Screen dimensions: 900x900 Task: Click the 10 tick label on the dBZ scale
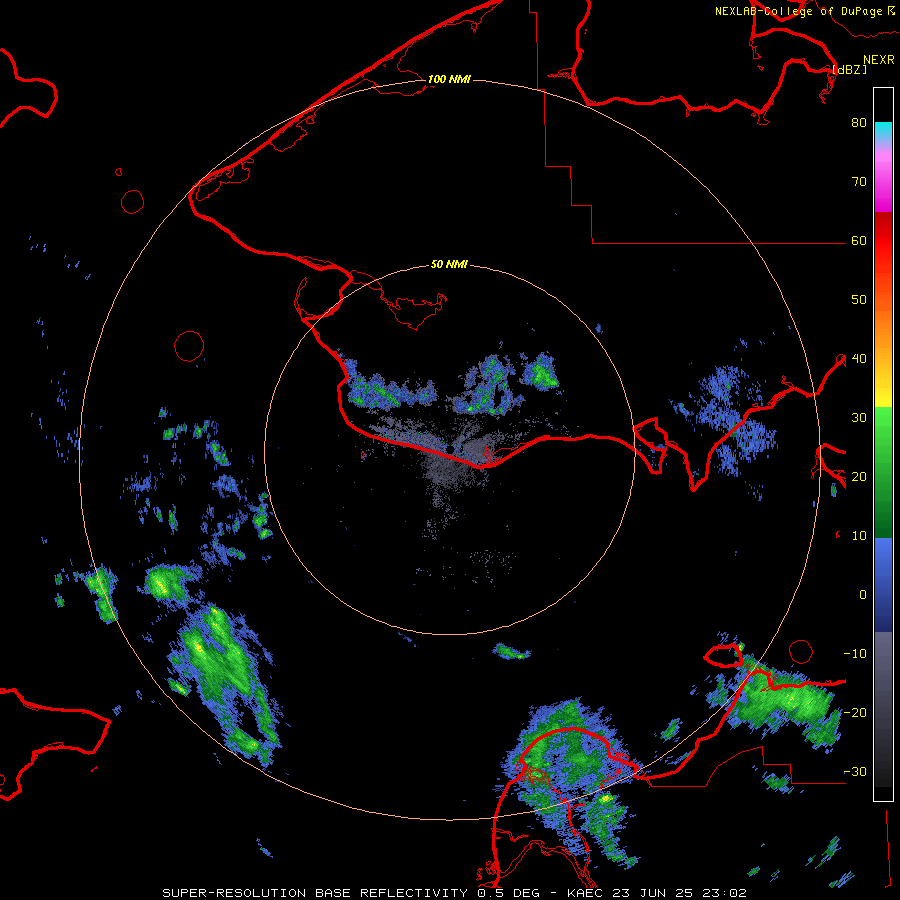[x=859, y=536]
